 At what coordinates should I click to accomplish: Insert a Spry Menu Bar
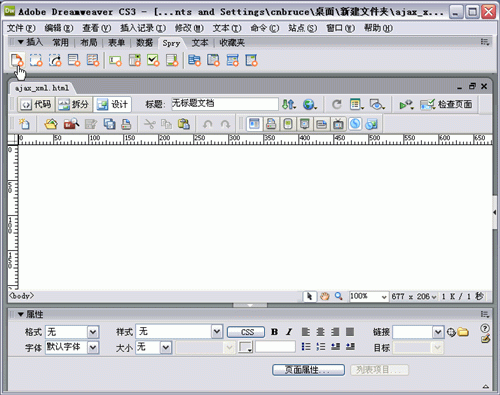pyautogui.click(x=194, y=60)
